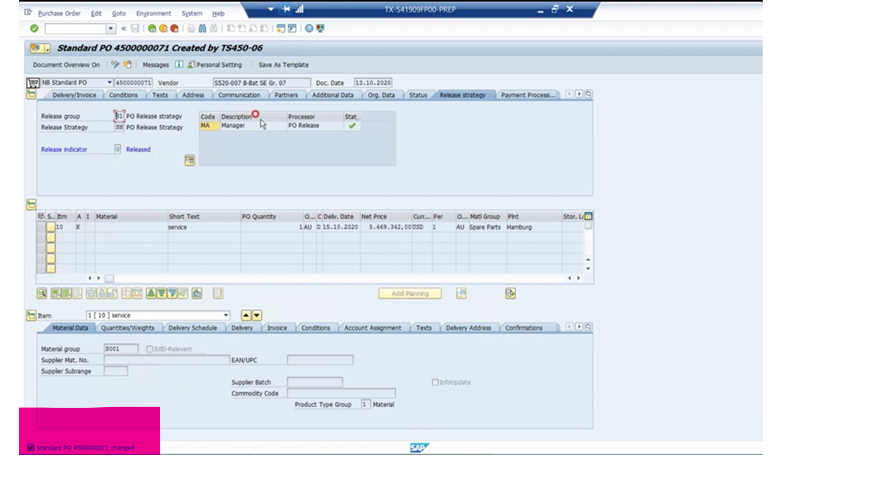Screen dimensions: 876x483
Task: Open the item selector dropdown '1 [10] service'
Action: (226, 315)
